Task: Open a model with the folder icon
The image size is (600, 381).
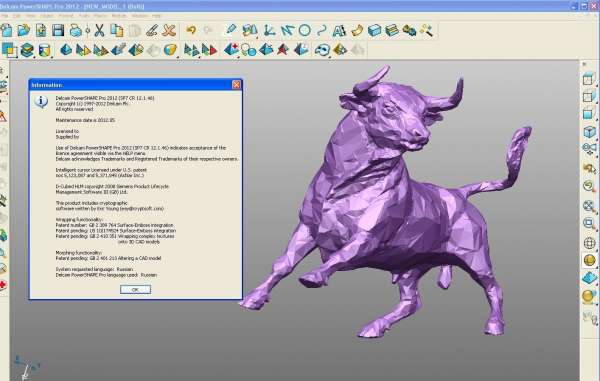Action: pyautogui.click(x=23, y=30)
